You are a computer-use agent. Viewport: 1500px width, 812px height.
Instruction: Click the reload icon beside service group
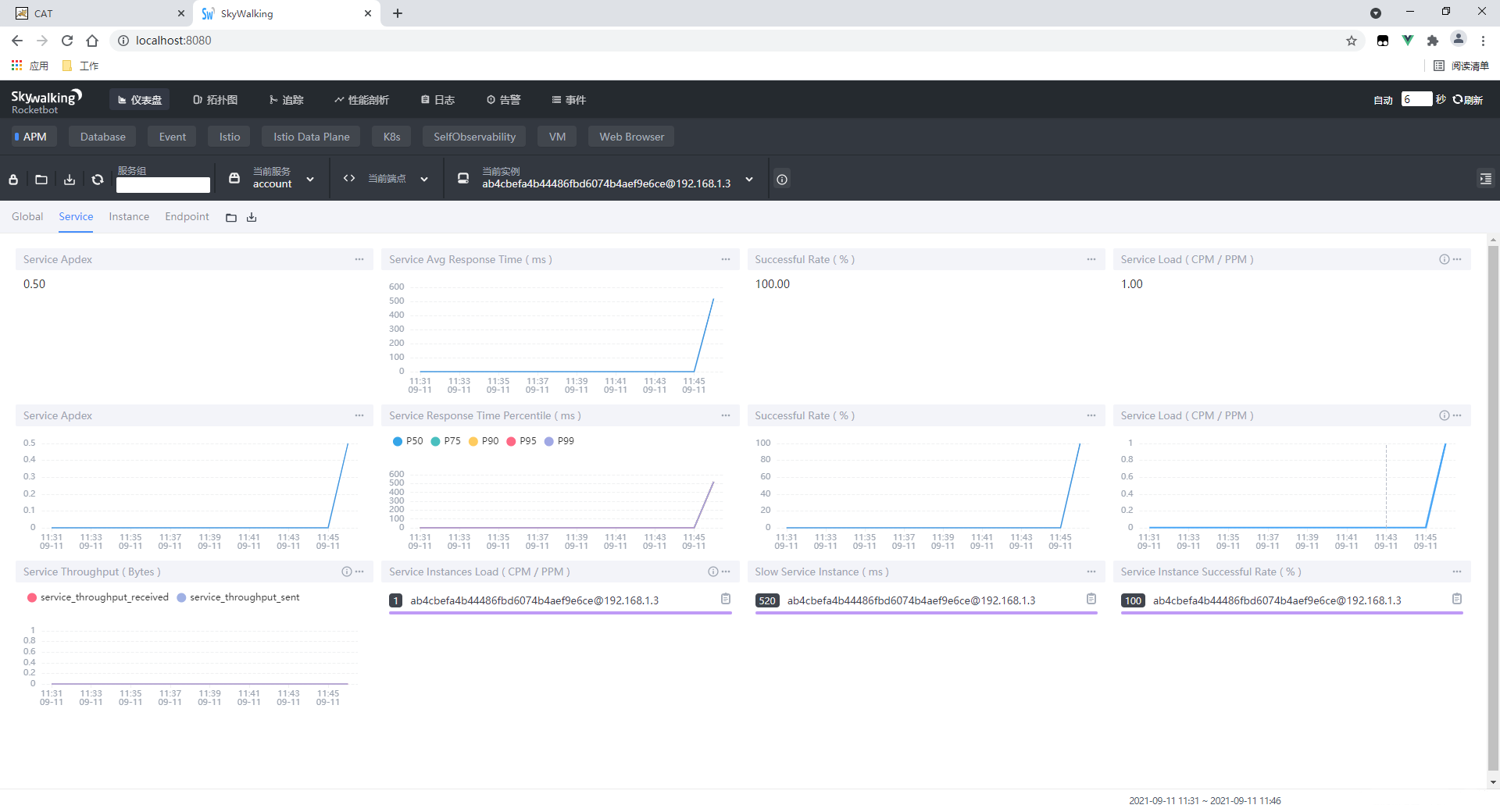98,180
